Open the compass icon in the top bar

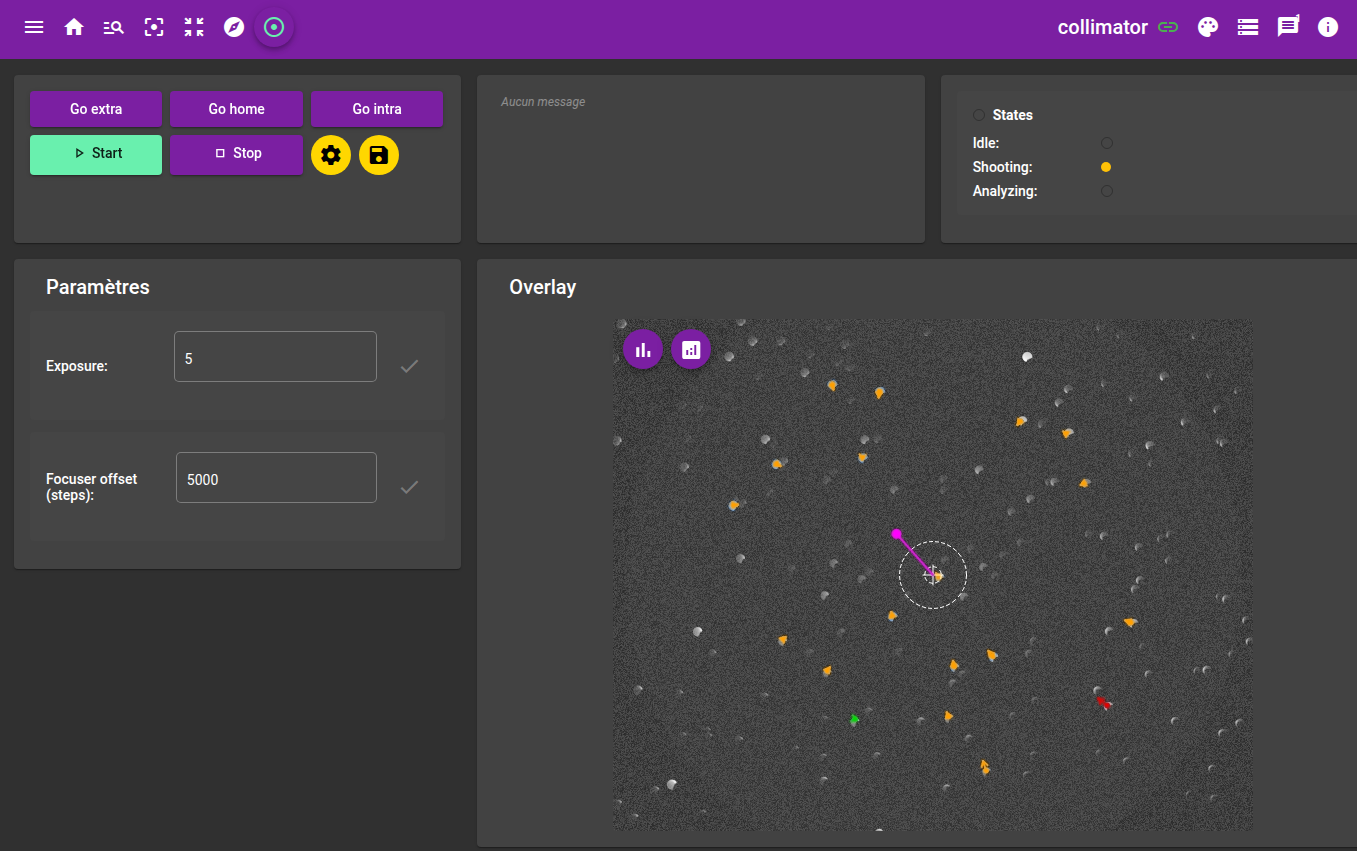[234, 27]
